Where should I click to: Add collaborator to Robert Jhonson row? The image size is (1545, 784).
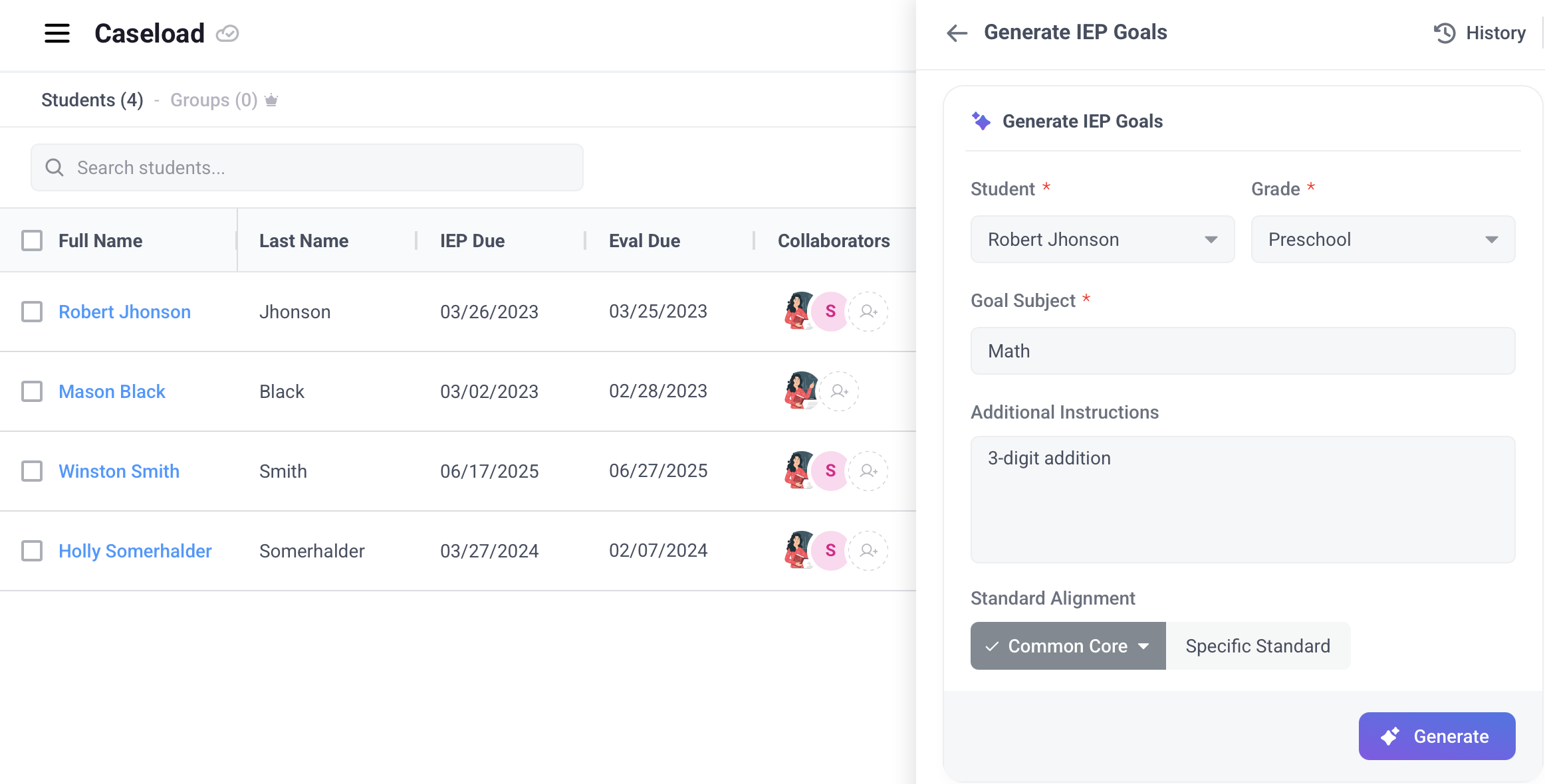[868, 311]
